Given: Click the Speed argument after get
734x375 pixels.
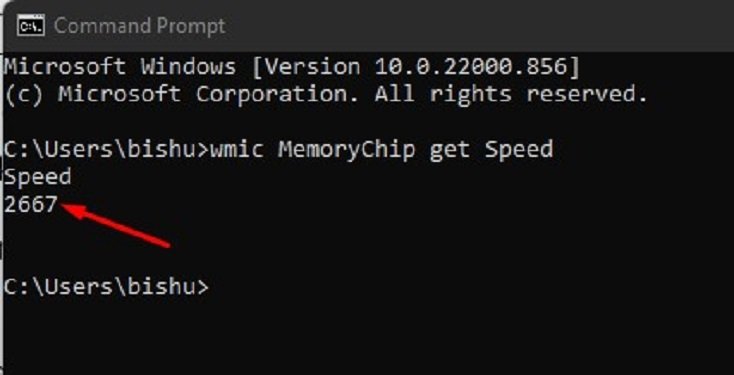Looking at the screenshot, I should click(519, 150).
